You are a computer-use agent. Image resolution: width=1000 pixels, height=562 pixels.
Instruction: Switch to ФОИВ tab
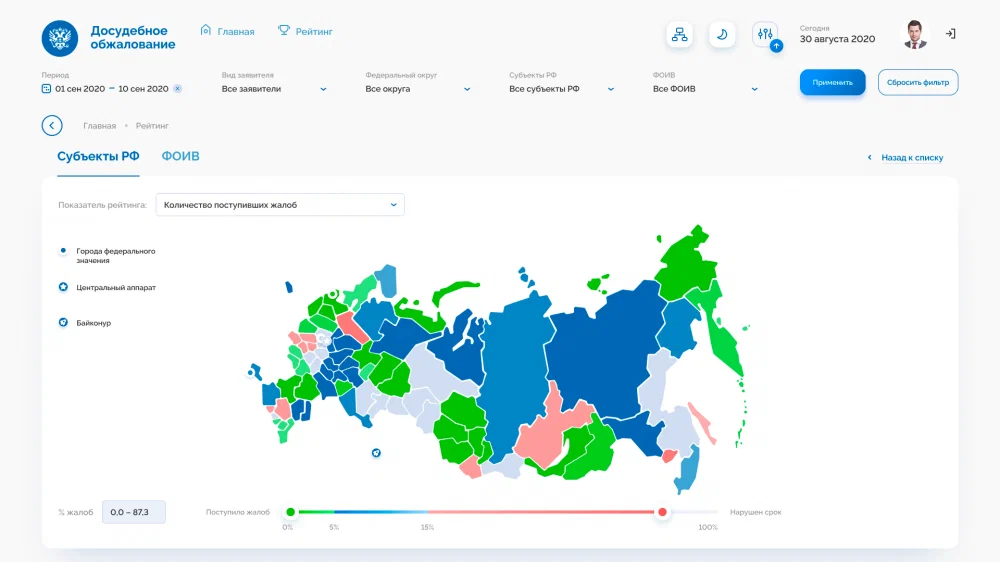pyautogui.click(x=180, y=156)
